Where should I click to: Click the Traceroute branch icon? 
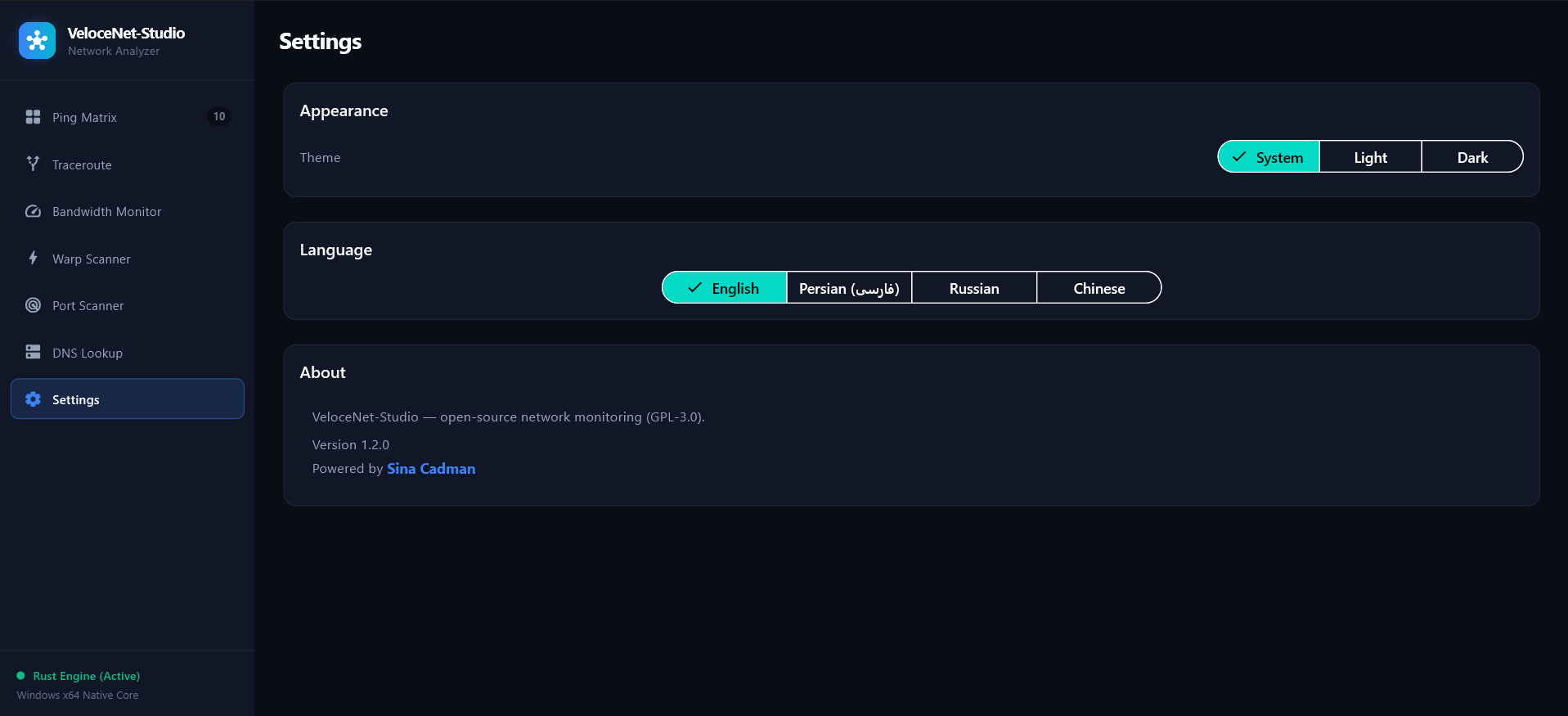[33, 164]
